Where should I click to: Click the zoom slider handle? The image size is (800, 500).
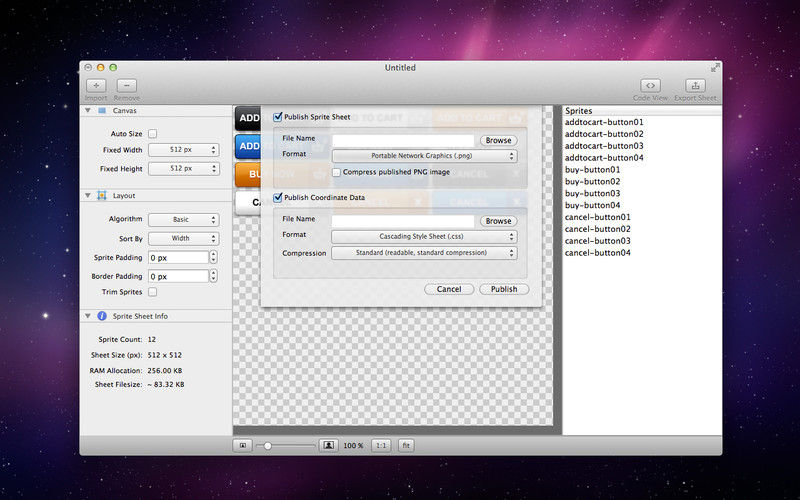(x=267, y=446)
